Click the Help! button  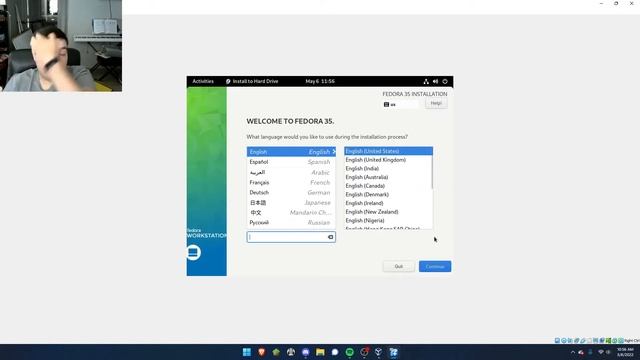436,103
